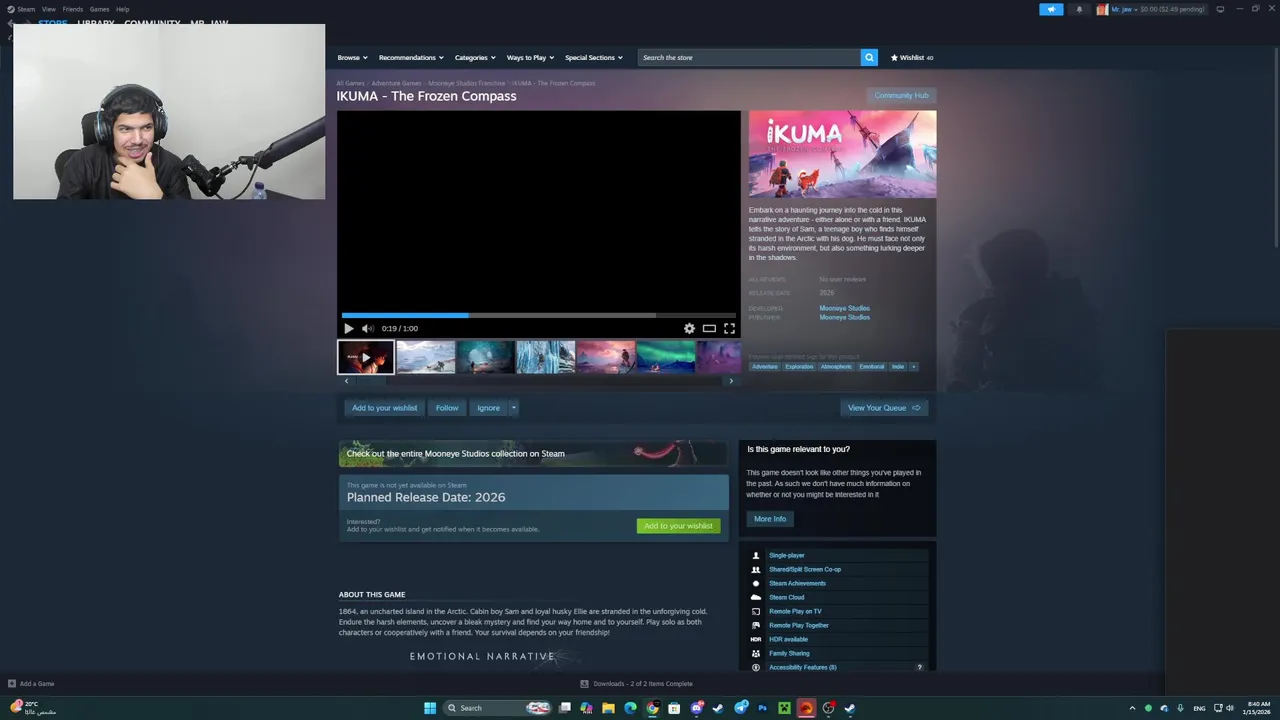Click the Single-player feature icon
This screenshot has width=1280, height=720.
click(756, 555)
